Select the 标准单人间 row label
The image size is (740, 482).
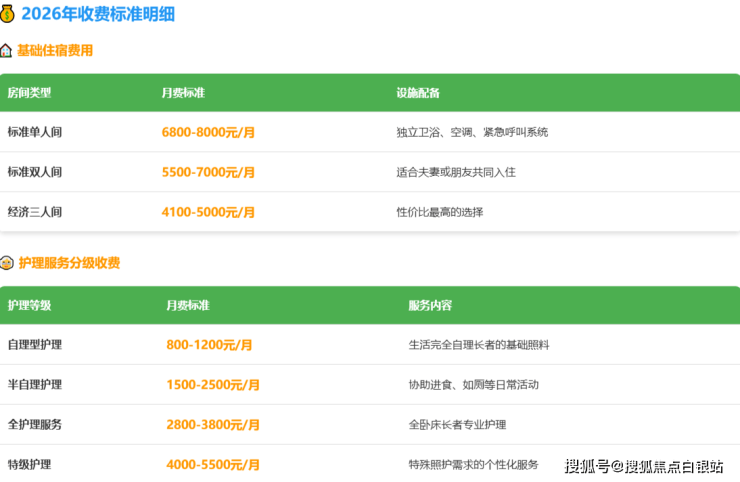35,132
